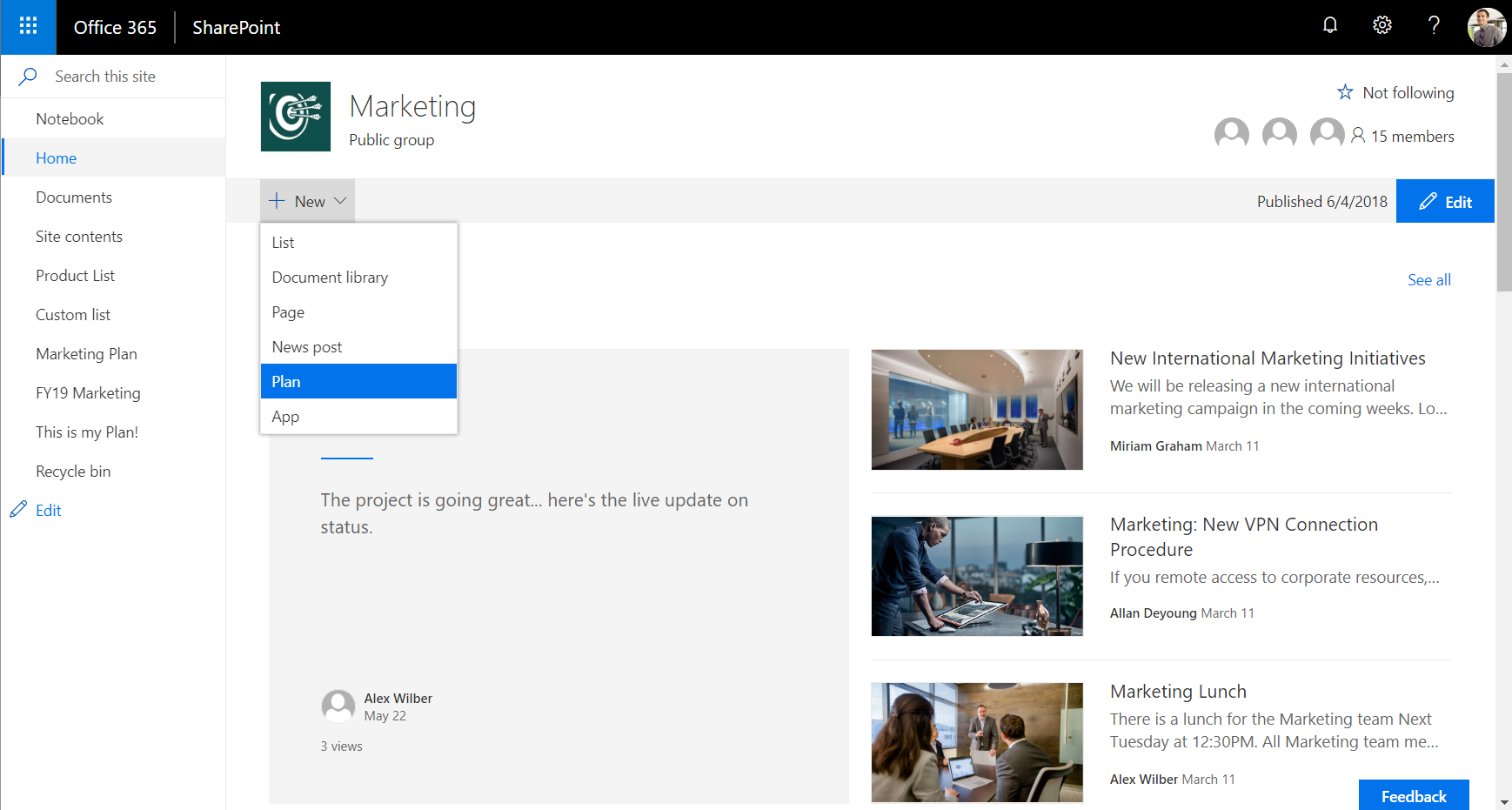Screen dimensions: 1512x810
Task: Collapse the New dropdown chevron
Action: (341, 200)
